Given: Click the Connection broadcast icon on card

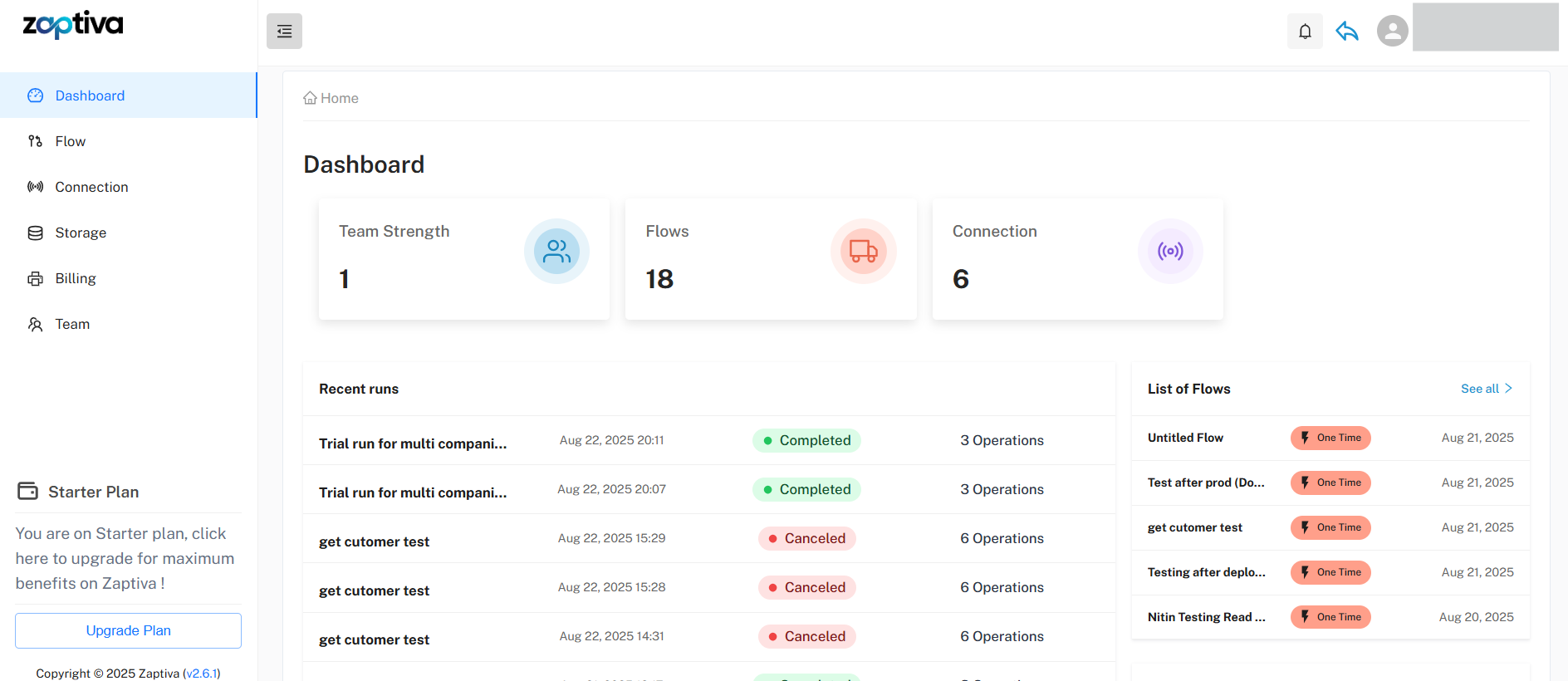Looking at the screenshot, I should click(x=1169, y=251).
